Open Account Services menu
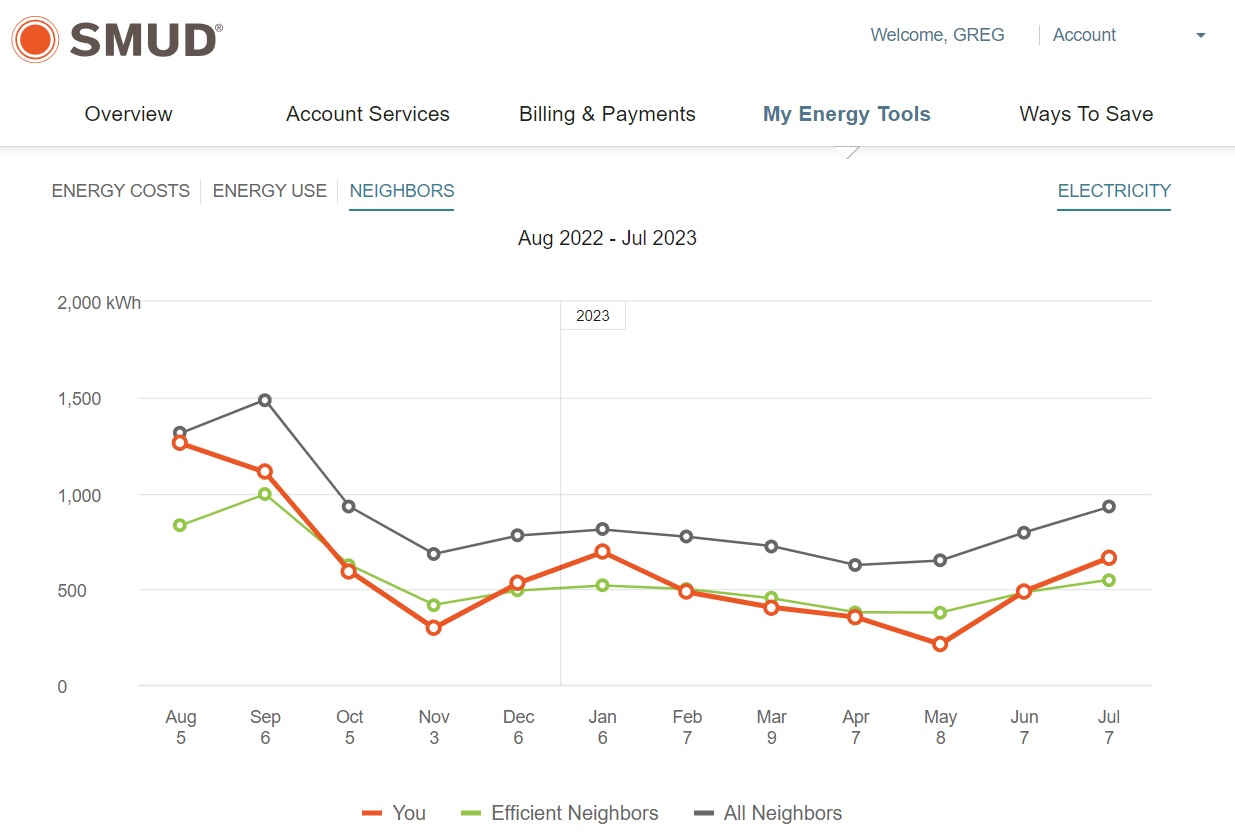The image size is (1235, 835). (367, 114)
